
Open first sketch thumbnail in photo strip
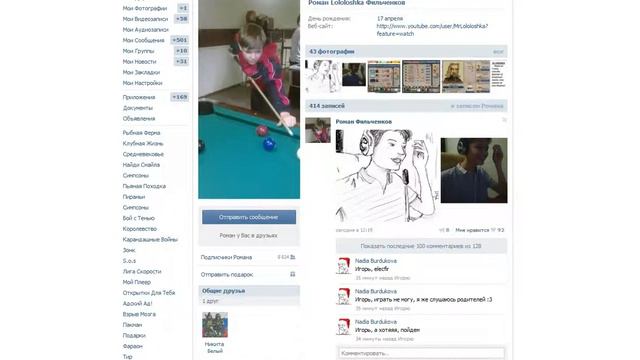pyautogui.click(x=322, y=76)
